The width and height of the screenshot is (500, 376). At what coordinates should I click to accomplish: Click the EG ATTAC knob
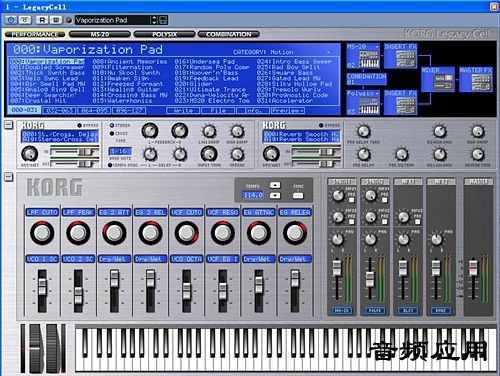[x=259, y=233]
